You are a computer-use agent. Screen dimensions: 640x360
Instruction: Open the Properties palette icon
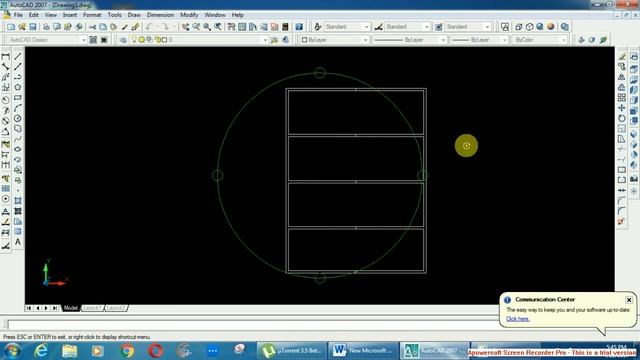(x=231, y=27)
